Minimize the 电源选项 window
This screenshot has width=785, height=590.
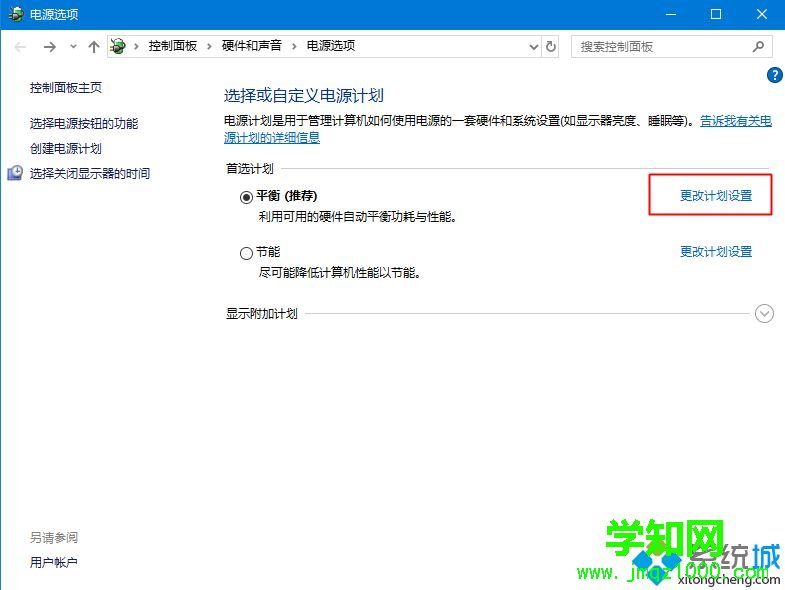(x=670, y=14)
